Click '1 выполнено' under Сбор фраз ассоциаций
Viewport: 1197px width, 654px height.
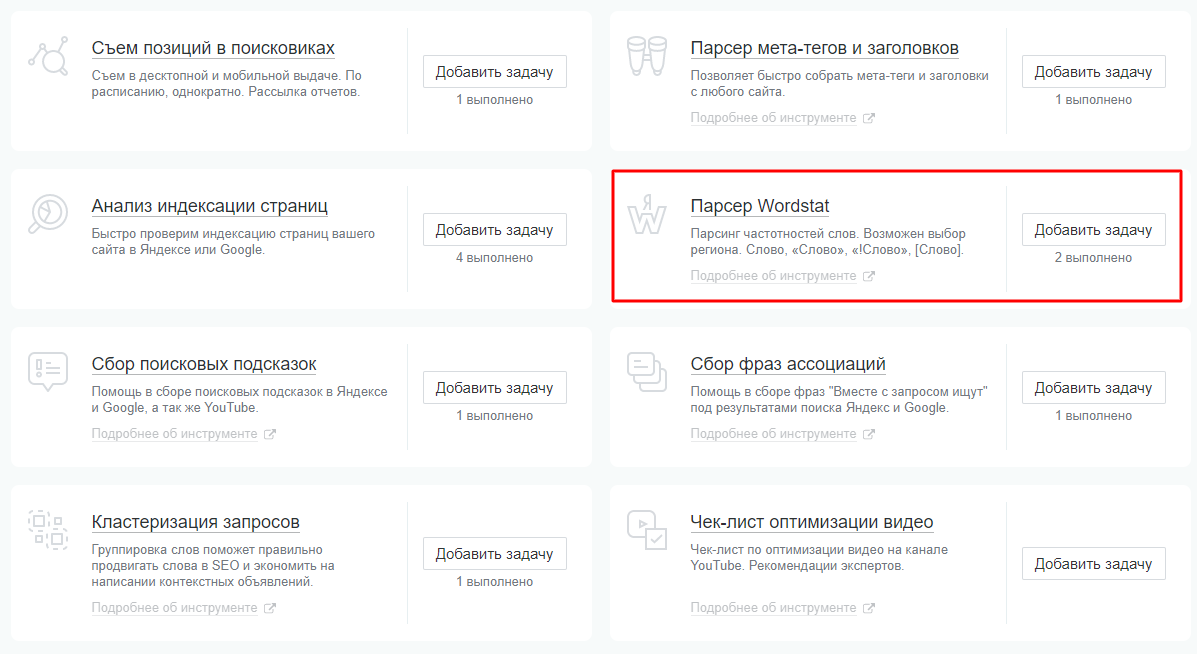coord(1093,416)
